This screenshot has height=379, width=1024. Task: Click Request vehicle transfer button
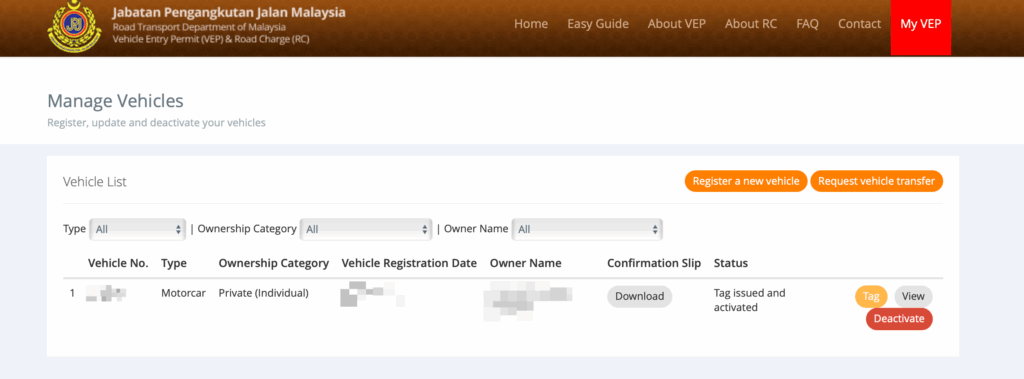click(876, 181)
